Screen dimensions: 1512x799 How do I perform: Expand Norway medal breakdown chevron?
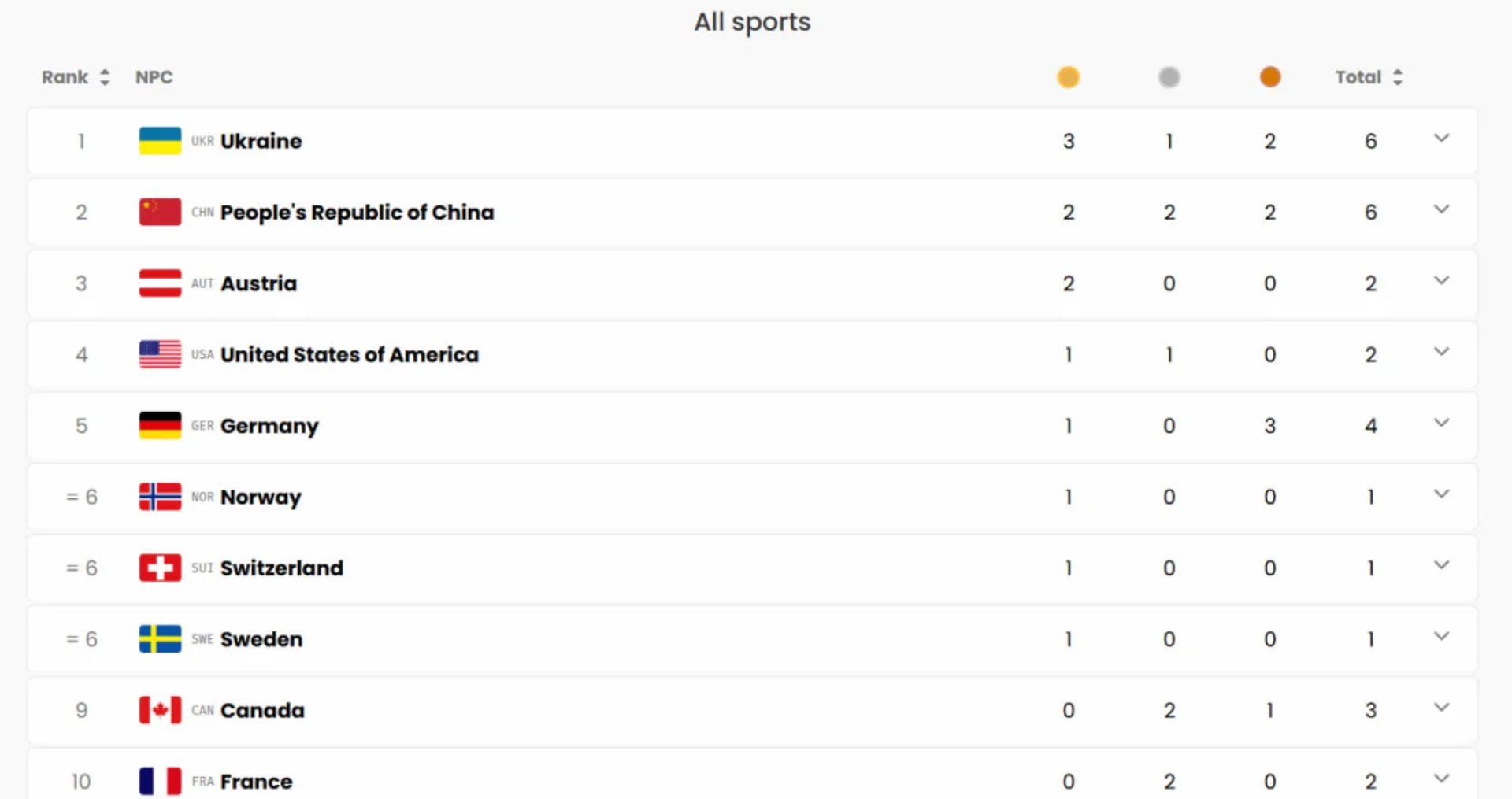(1441, 494)
